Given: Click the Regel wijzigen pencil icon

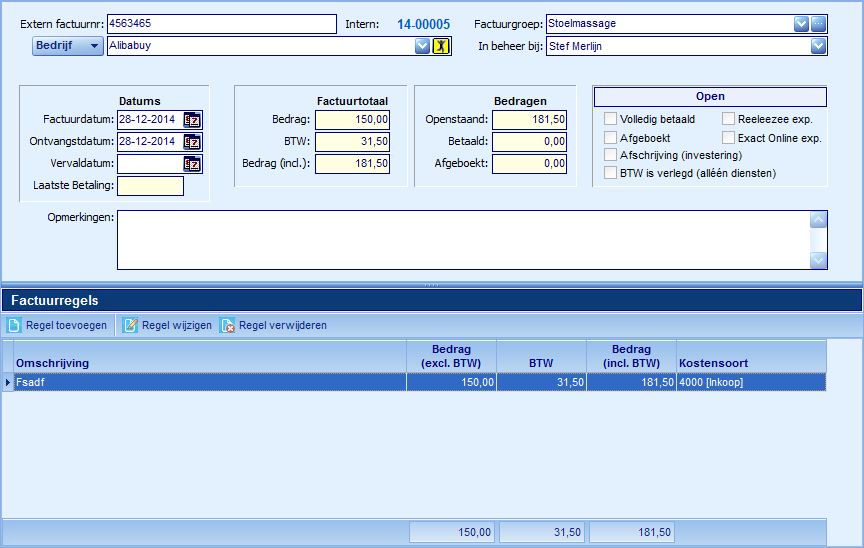Looking at the screenshot, I should 130,325.
